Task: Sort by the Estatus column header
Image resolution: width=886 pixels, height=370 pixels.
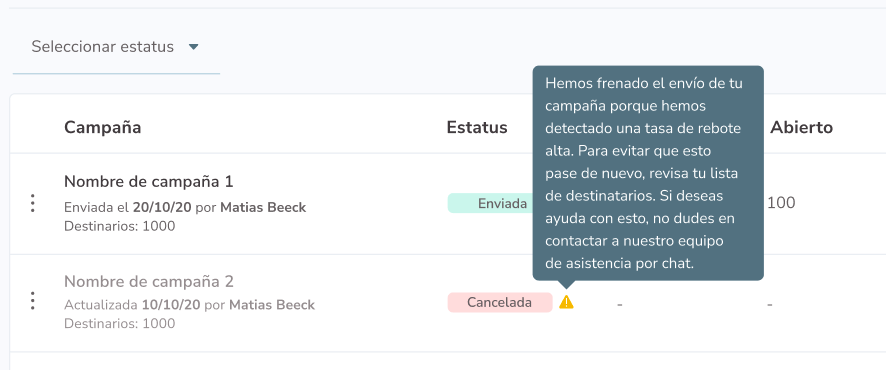Action: [x=477, y=128]
